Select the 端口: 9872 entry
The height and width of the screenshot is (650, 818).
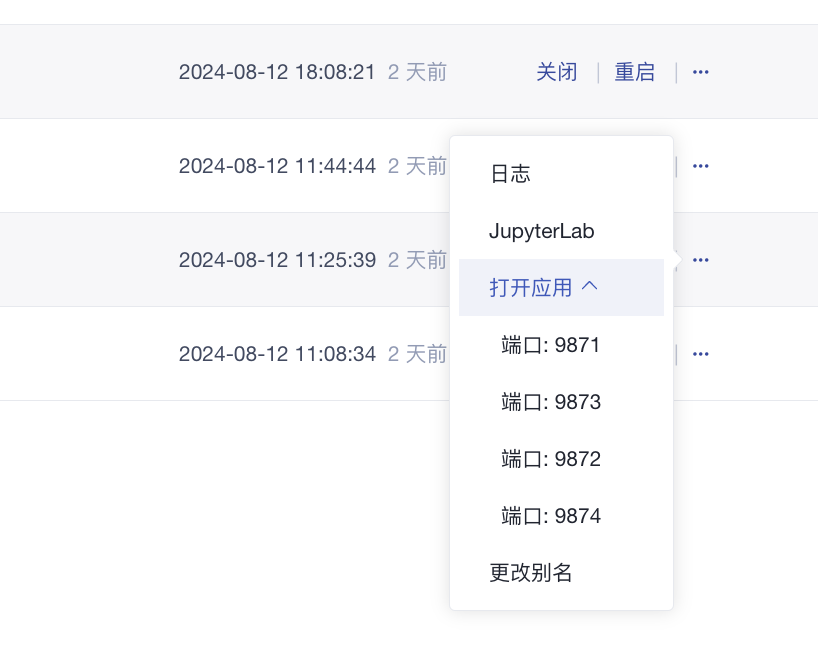tap(550, 459)
